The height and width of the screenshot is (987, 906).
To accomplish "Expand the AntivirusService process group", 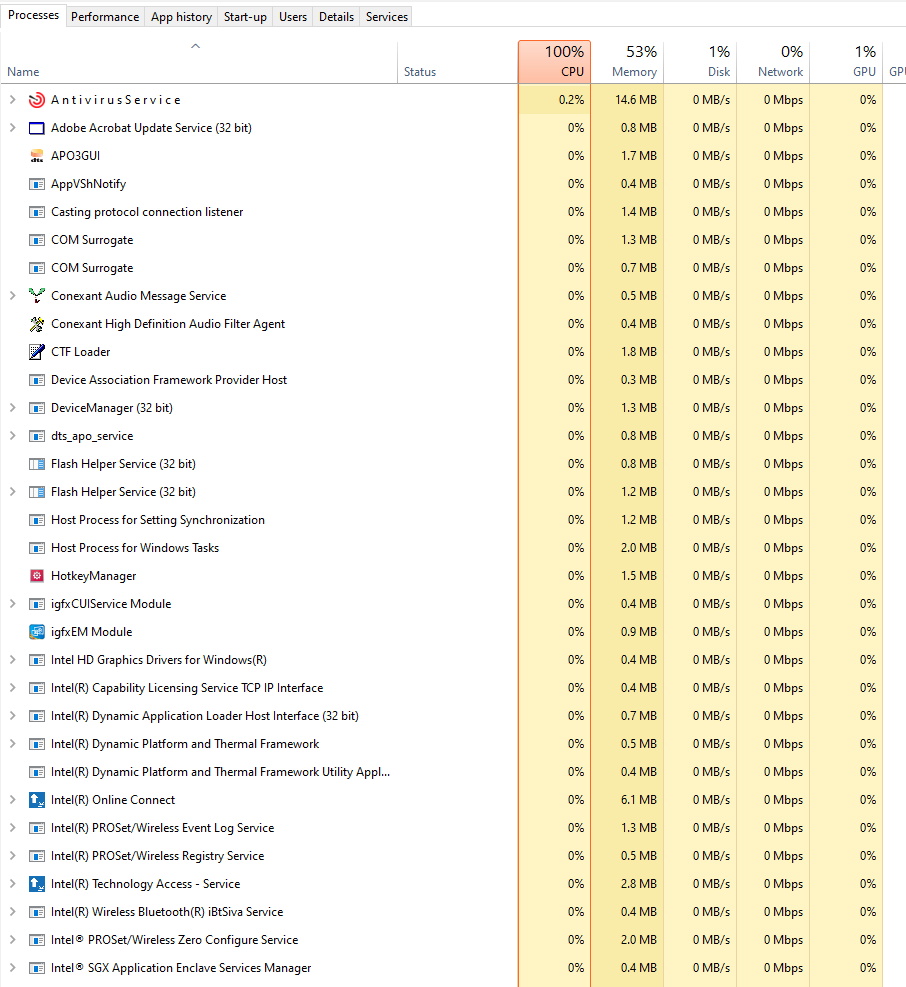I will pos(13,100).
